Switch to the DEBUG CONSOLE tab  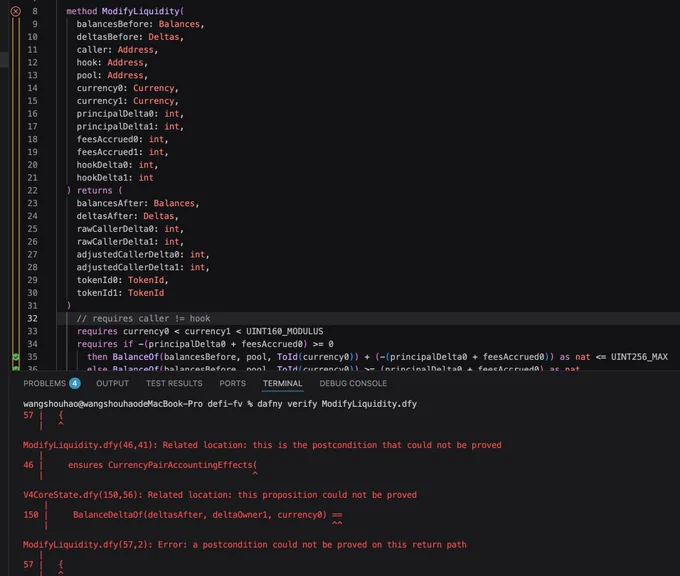click(353, 383)
